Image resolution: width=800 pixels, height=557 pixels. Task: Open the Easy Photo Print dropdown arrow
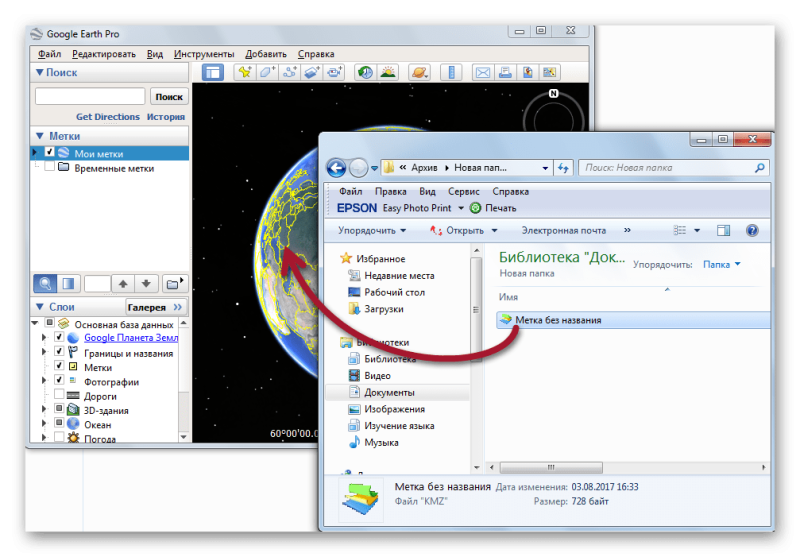(461, 208)
